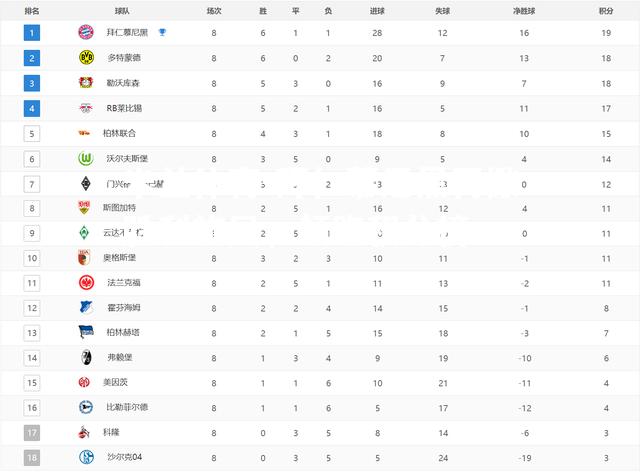Select the blue rank 1 badge
The width and height of the screenshot is (640, 475).
(x=32, y=33)
